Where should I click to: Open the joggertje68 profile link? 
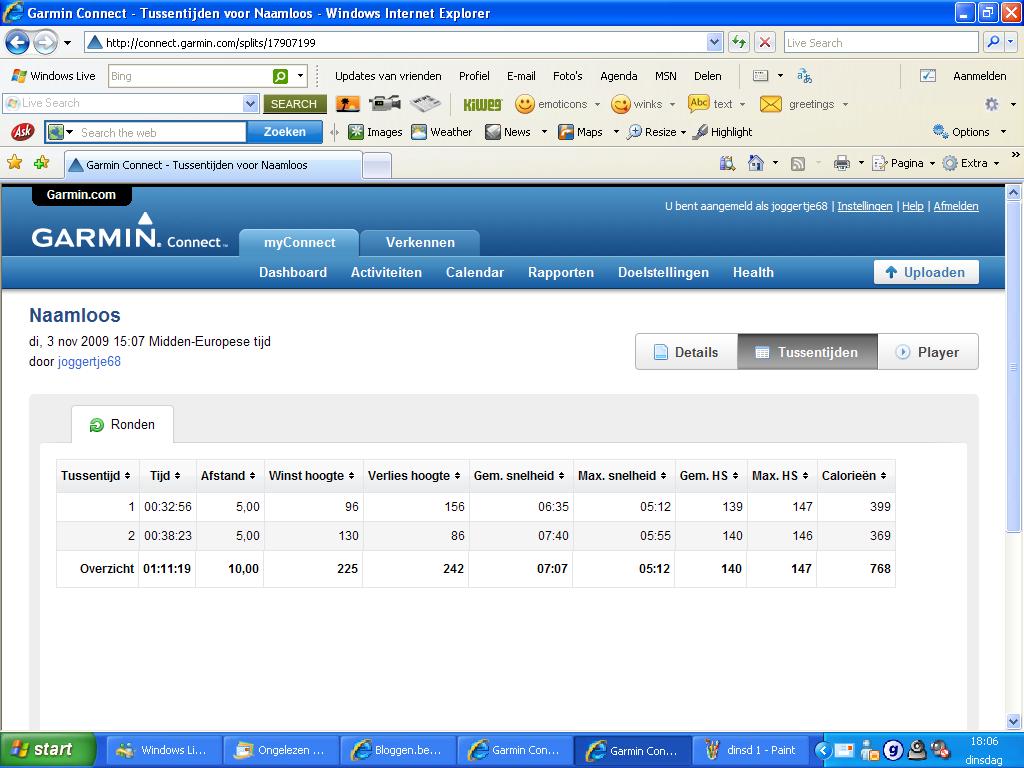click(89, 362)
